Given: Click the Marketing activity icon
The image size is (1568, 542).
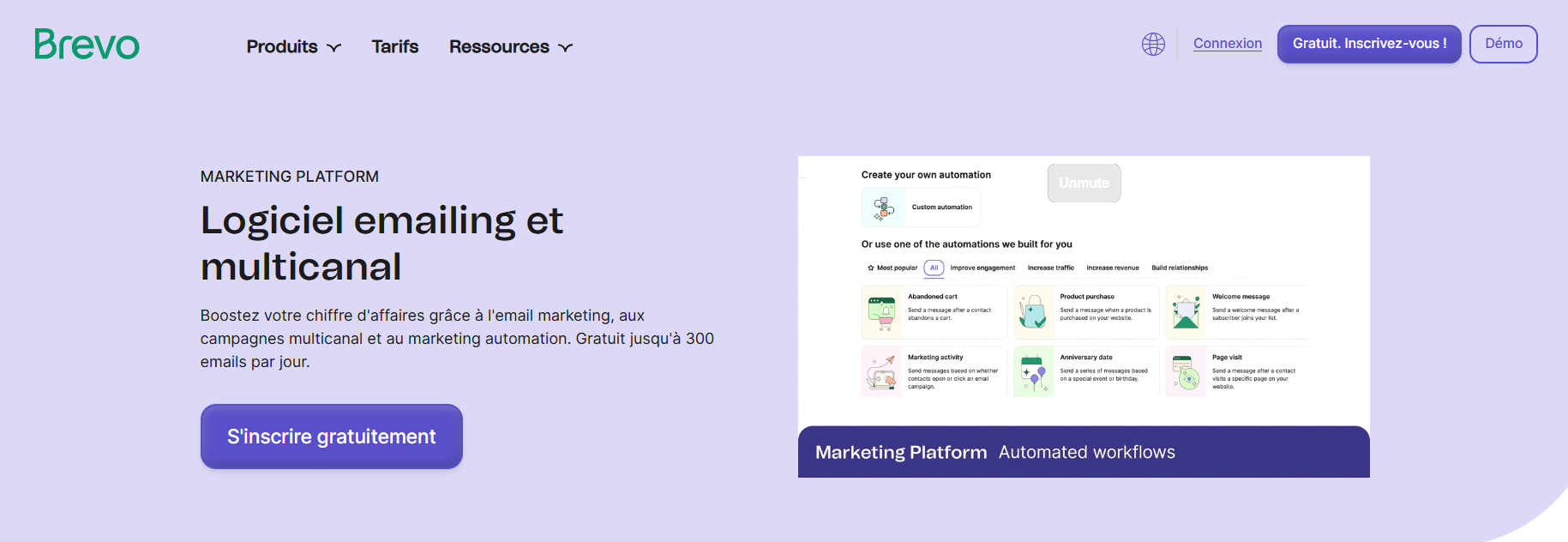Looking at the screenshot, I should pos(881,372).
